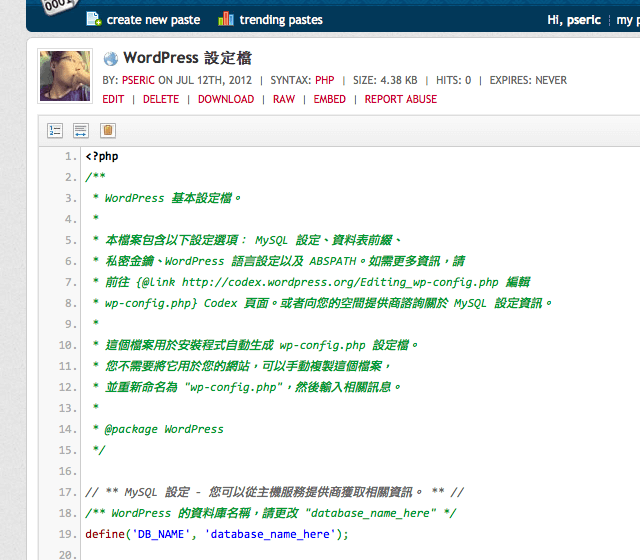Click line number 1 in the gutter
The height and width of the screenshot is (560, 640).
(71, 156)
